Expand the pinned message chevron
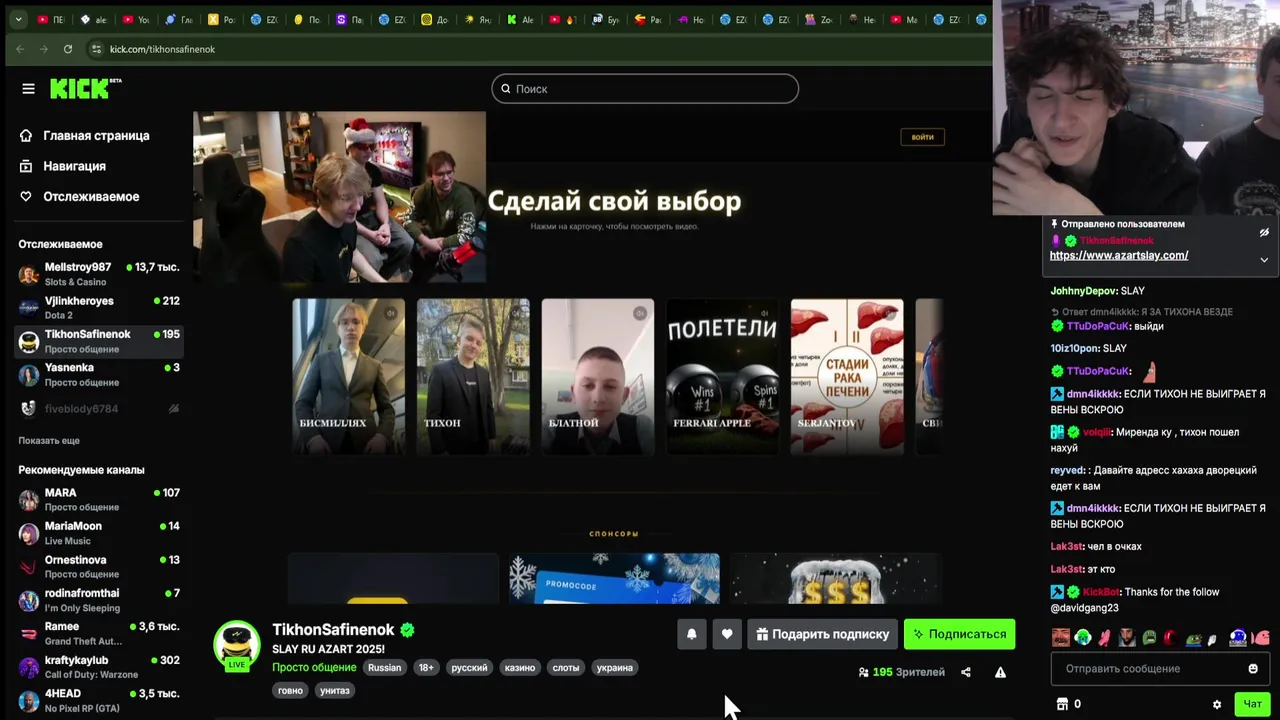Viewport: 1280px width, 720px height. 1264,260
